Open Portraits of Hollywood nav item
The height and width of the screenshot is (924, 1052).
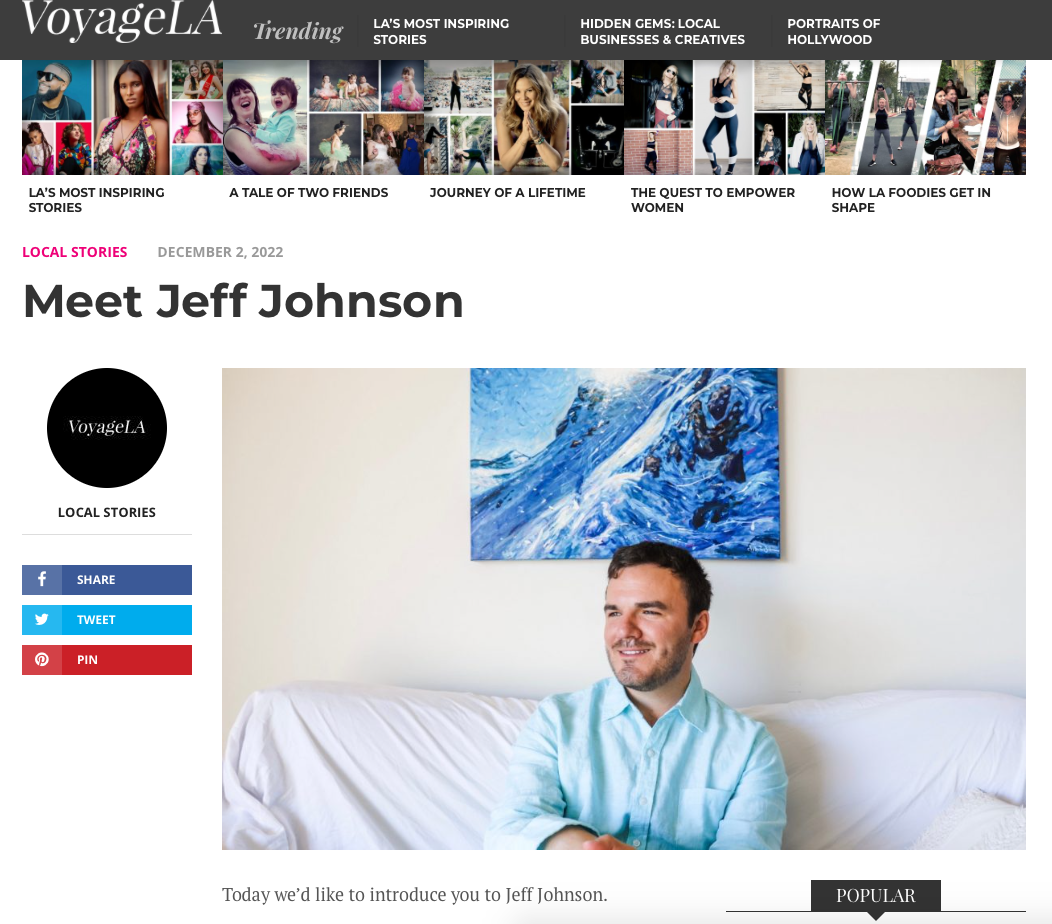833,32
